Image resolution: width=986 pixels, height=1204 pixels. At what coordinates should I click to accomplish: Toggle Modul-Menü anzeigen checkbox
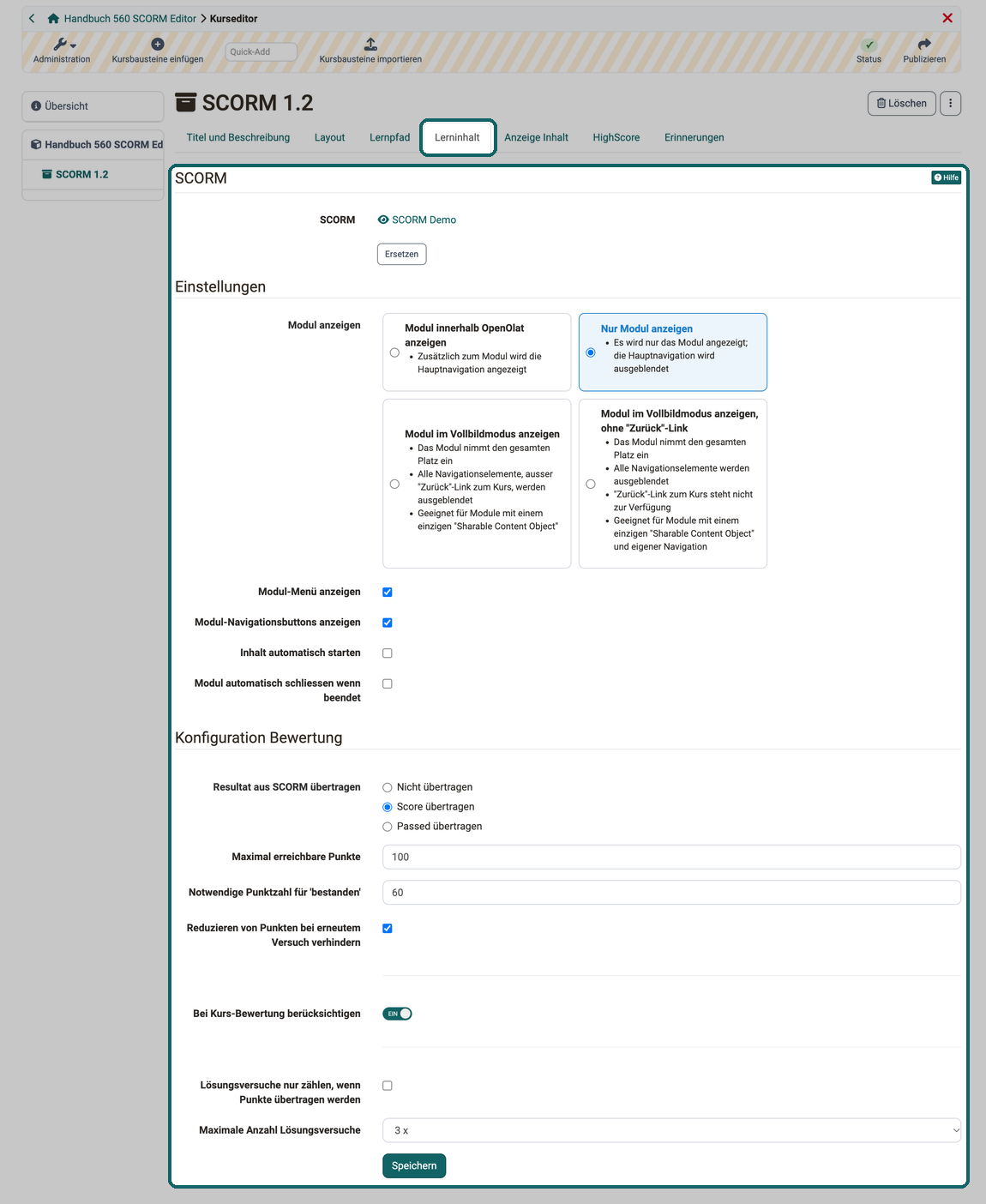388,592
